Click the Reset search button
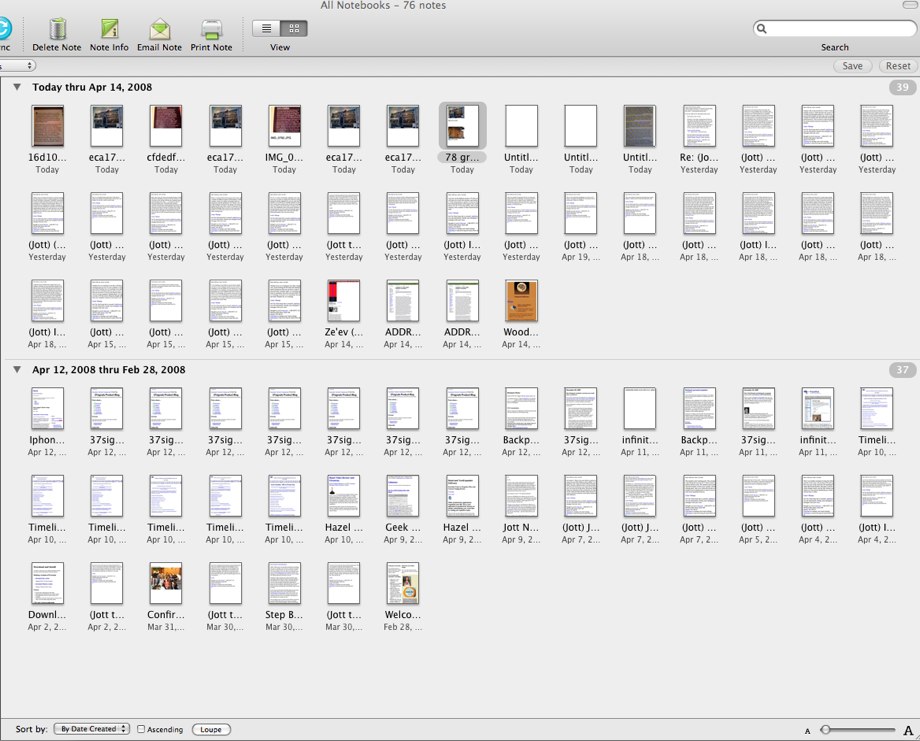Image resolution: width=920 pixels, height=741 pixels. pos(898,66)
